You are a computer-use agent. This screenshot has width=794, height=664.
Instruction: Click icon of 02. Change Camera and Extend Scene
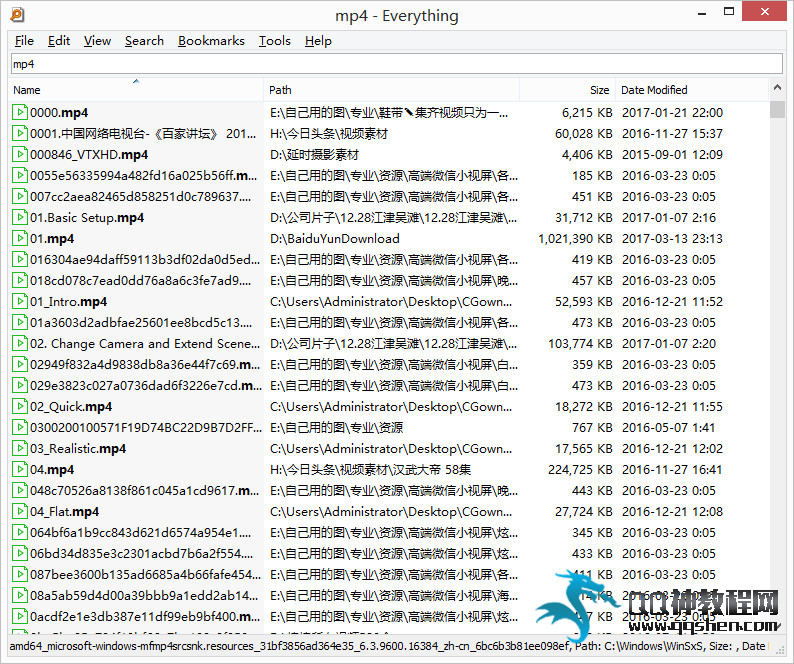[19, 343]
